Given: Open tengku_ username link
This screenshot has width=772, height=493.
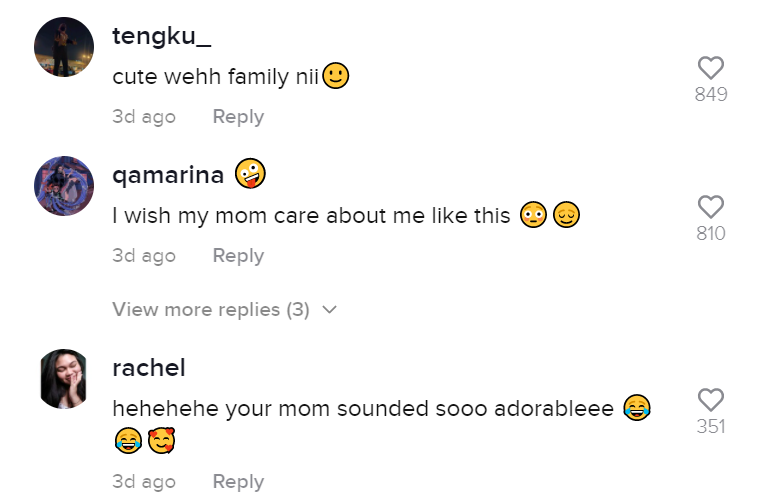Looking at the screenshot, I should [x=161, y=37].
